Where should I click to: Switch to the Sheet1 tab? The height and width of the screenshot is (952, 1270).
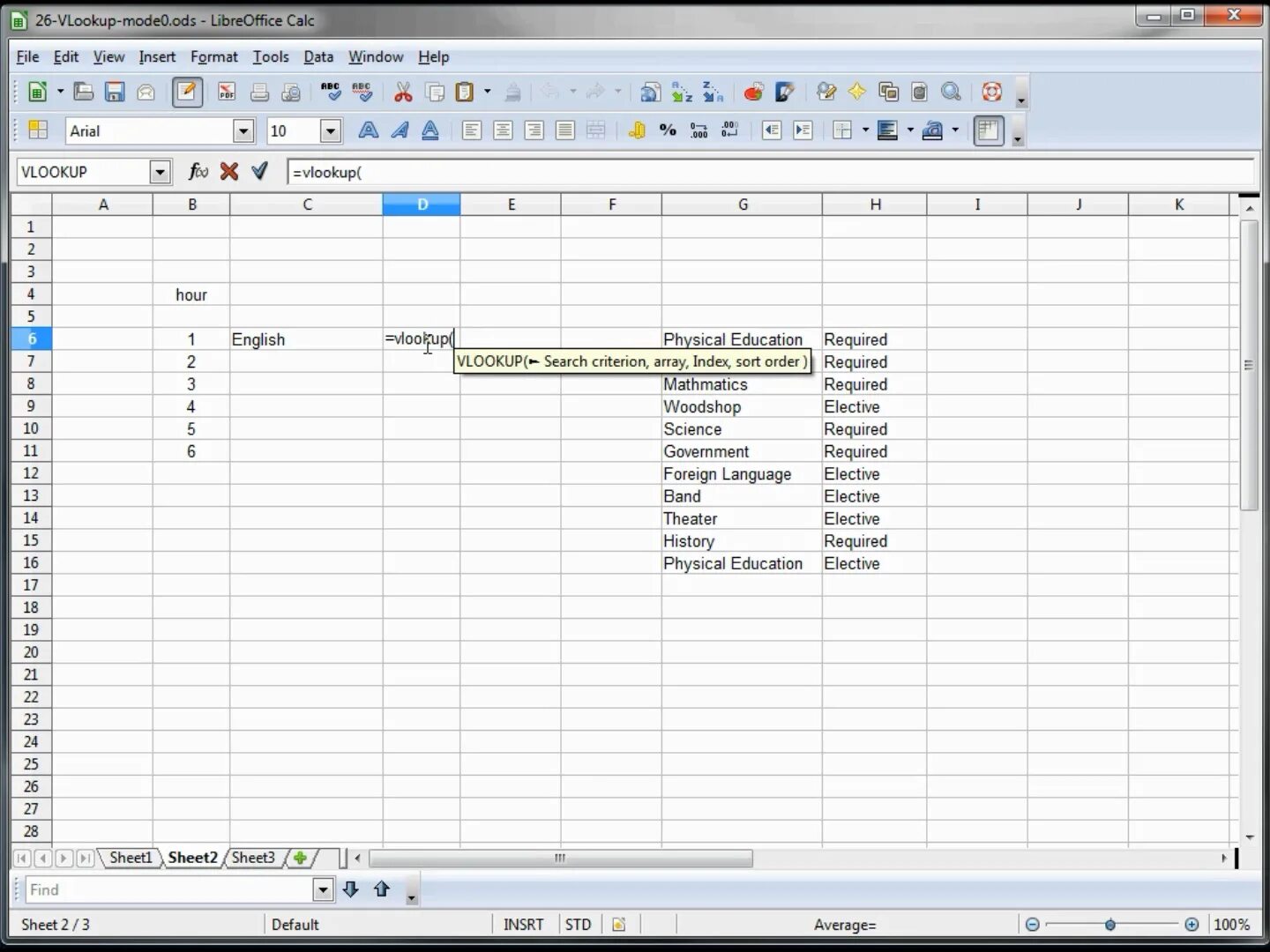point(131,858)
